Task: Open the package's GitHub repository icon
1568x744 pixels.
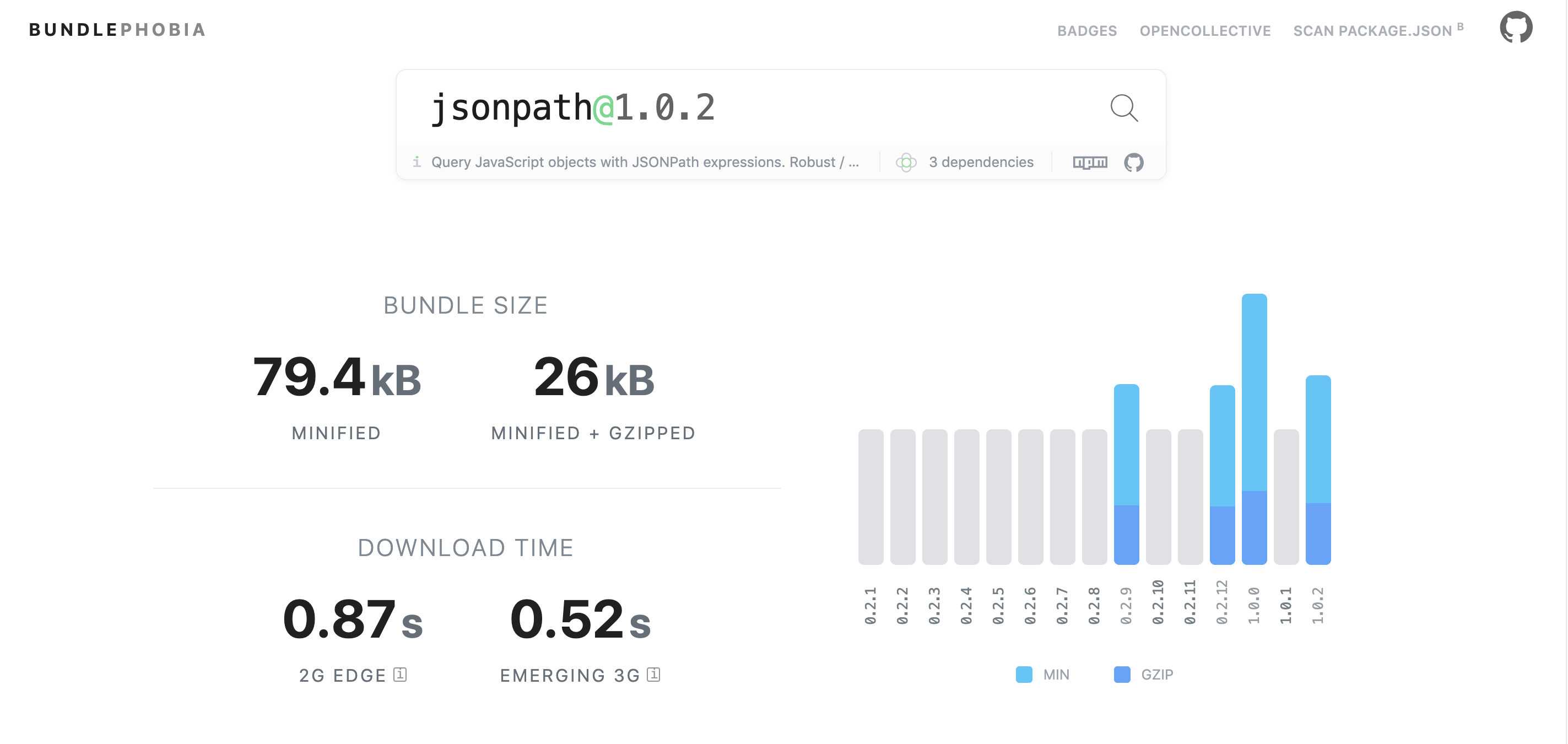Action: 1134,162
